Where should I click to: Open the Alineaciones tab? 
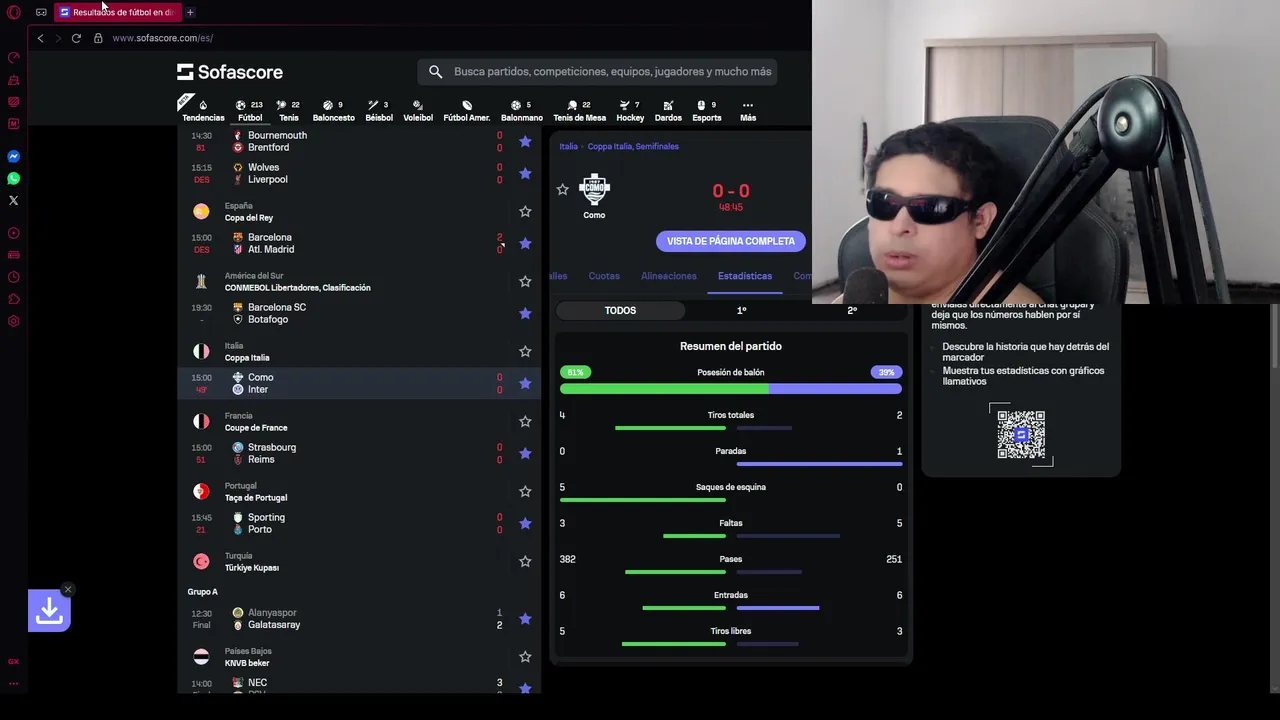point(669,276)
